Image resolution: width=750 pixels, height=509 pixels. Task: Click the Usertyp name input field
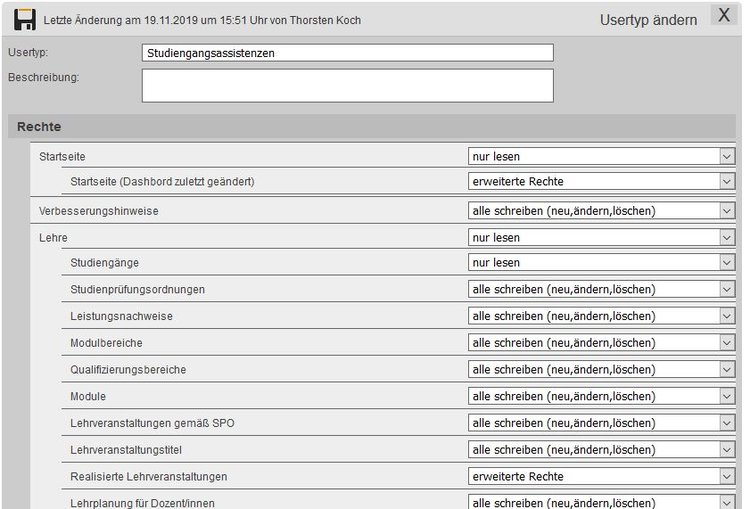[347, 53]
